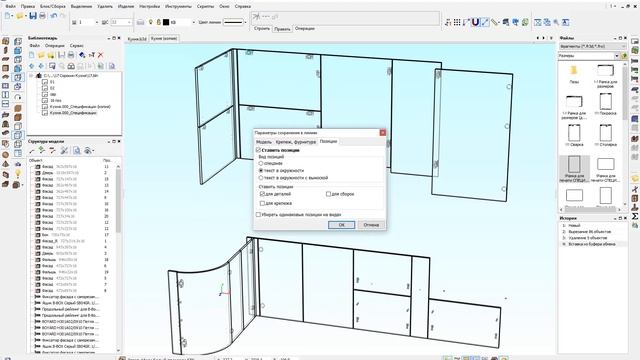Open the dropdown arrow next to Open folder icon
Viewport: 640px width, 360px height.
26,16
